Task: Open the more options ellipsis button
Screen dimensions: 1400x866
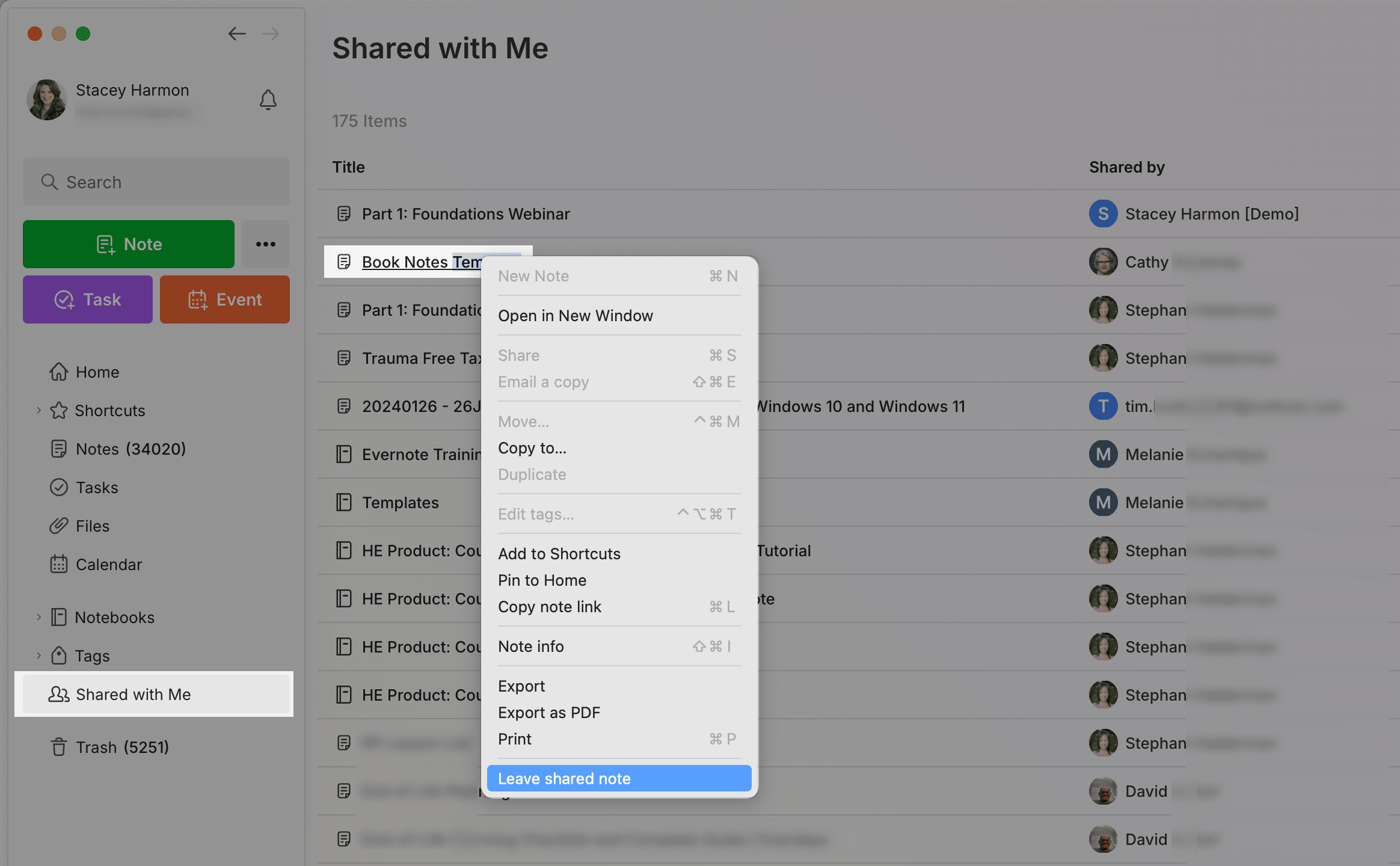Action: tap(266, 244)
